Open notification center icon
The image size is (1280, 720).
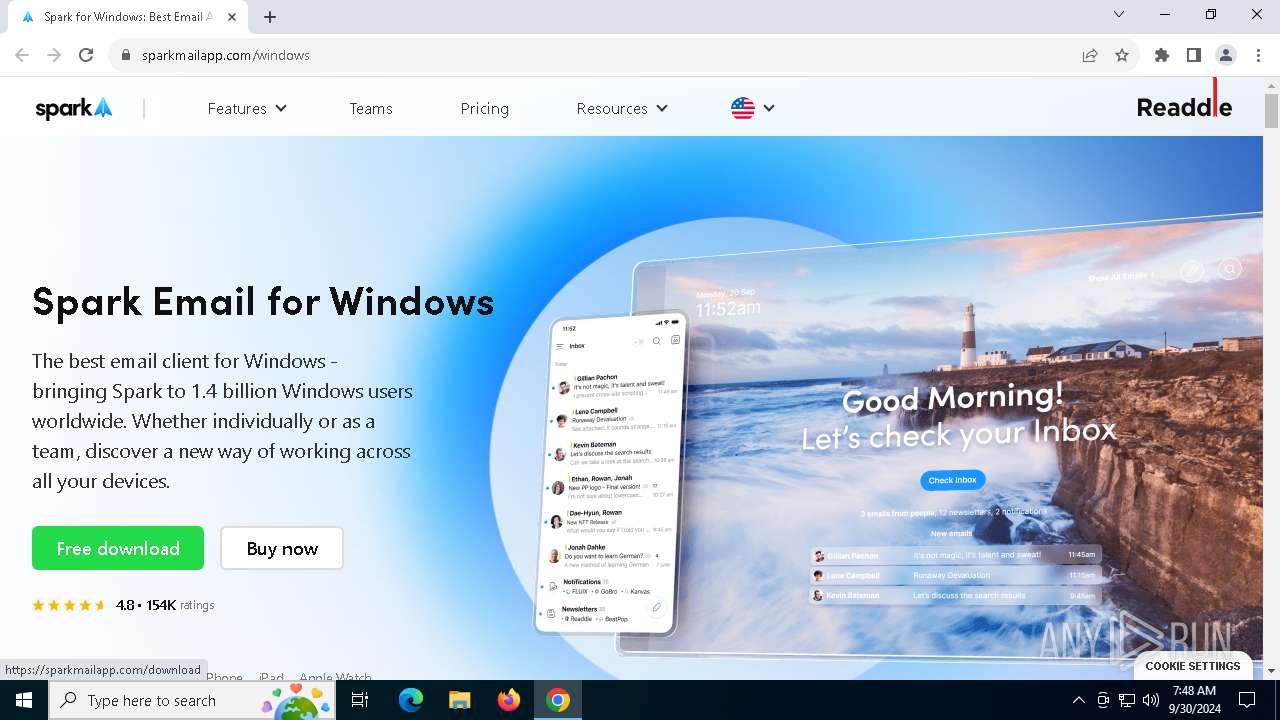1247,700
